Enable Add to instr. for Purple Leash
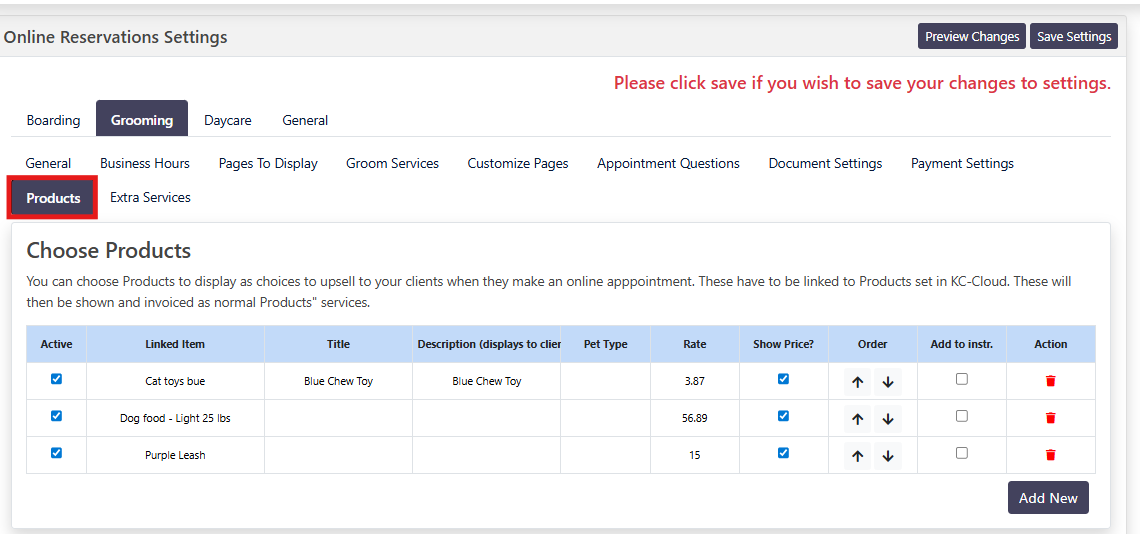This screenshot has width=1140, height=534. [x=961, y=453]
